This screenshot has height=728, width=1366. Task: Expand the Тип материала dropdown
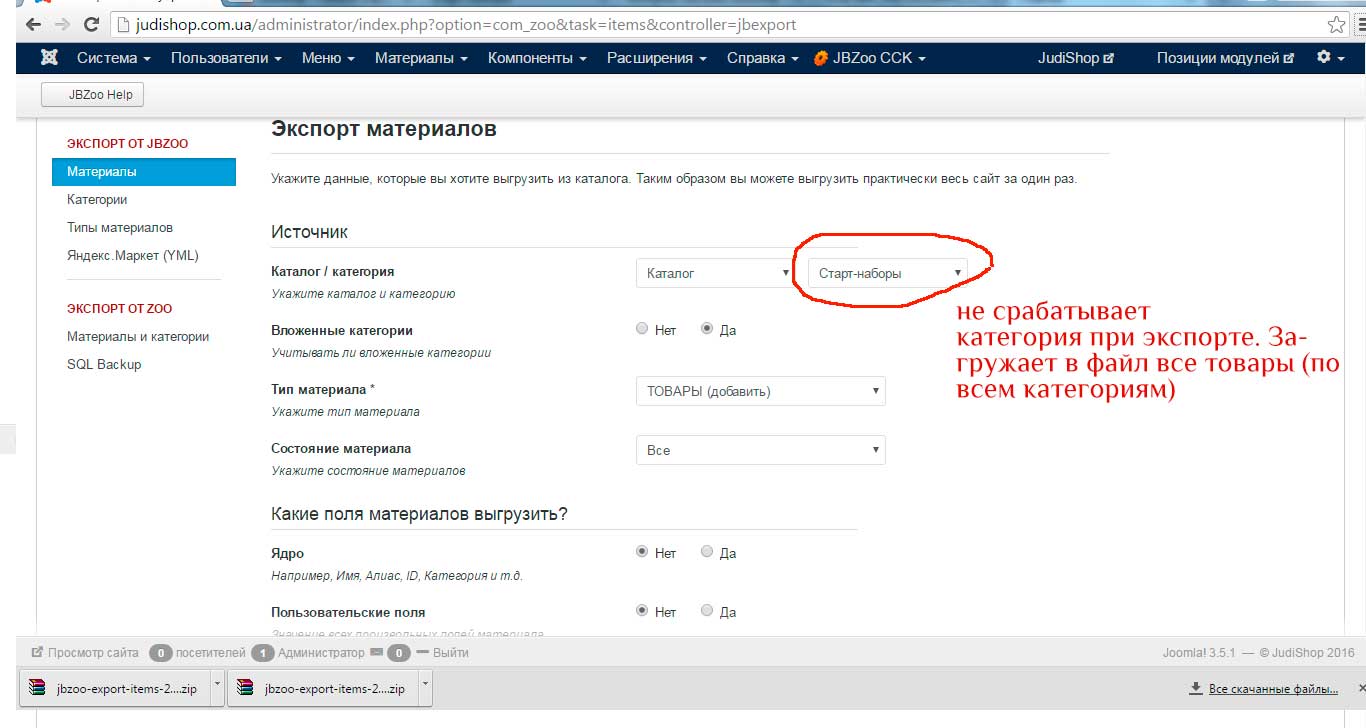pos(760,391)
